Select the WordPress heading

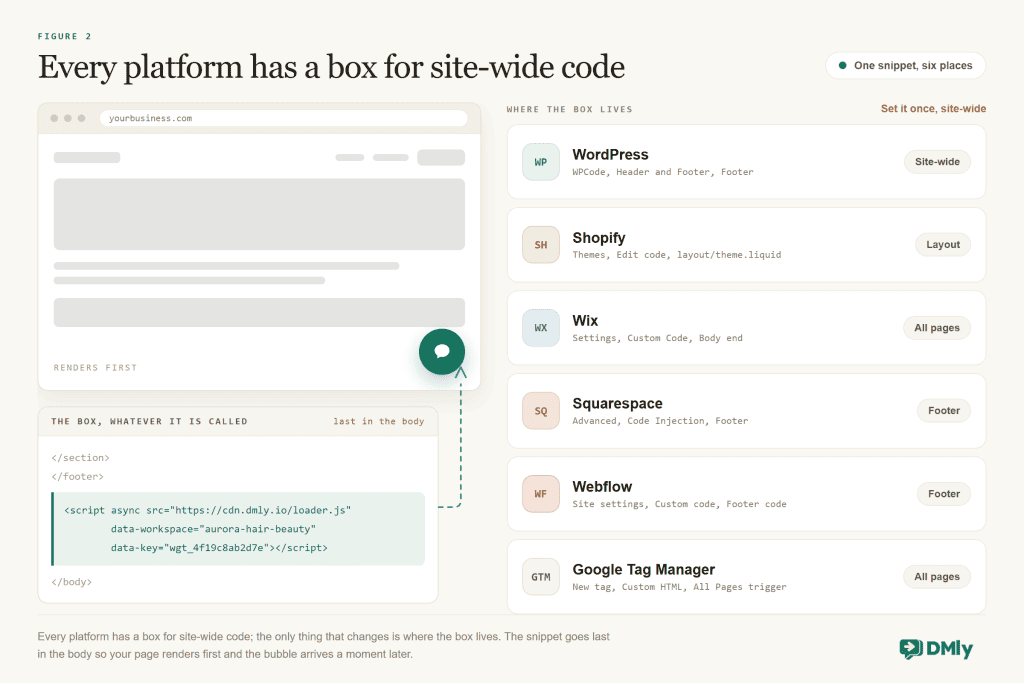point(611,155)
